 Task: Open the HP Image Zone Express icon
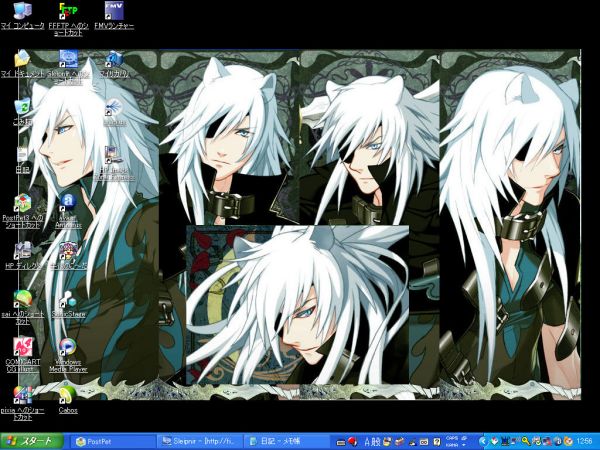point(114,155)
